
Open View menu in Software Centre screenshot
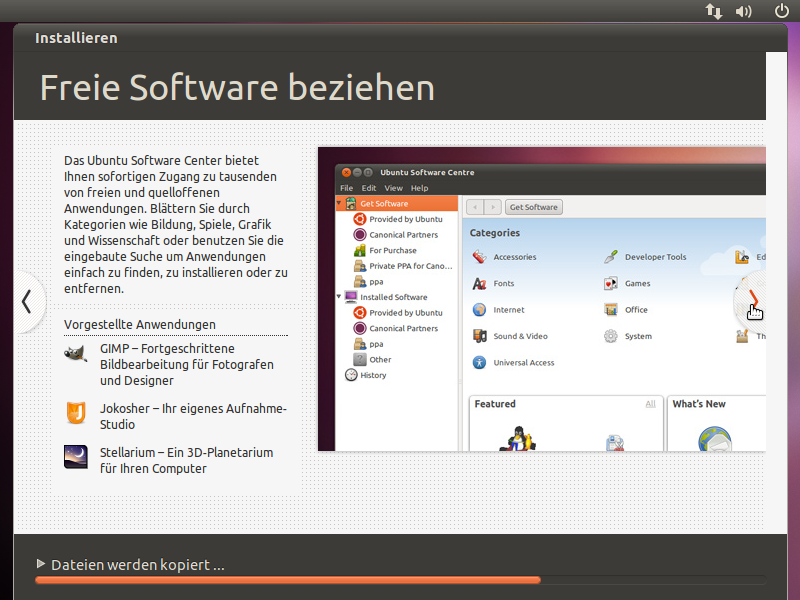tap(393, 188)
